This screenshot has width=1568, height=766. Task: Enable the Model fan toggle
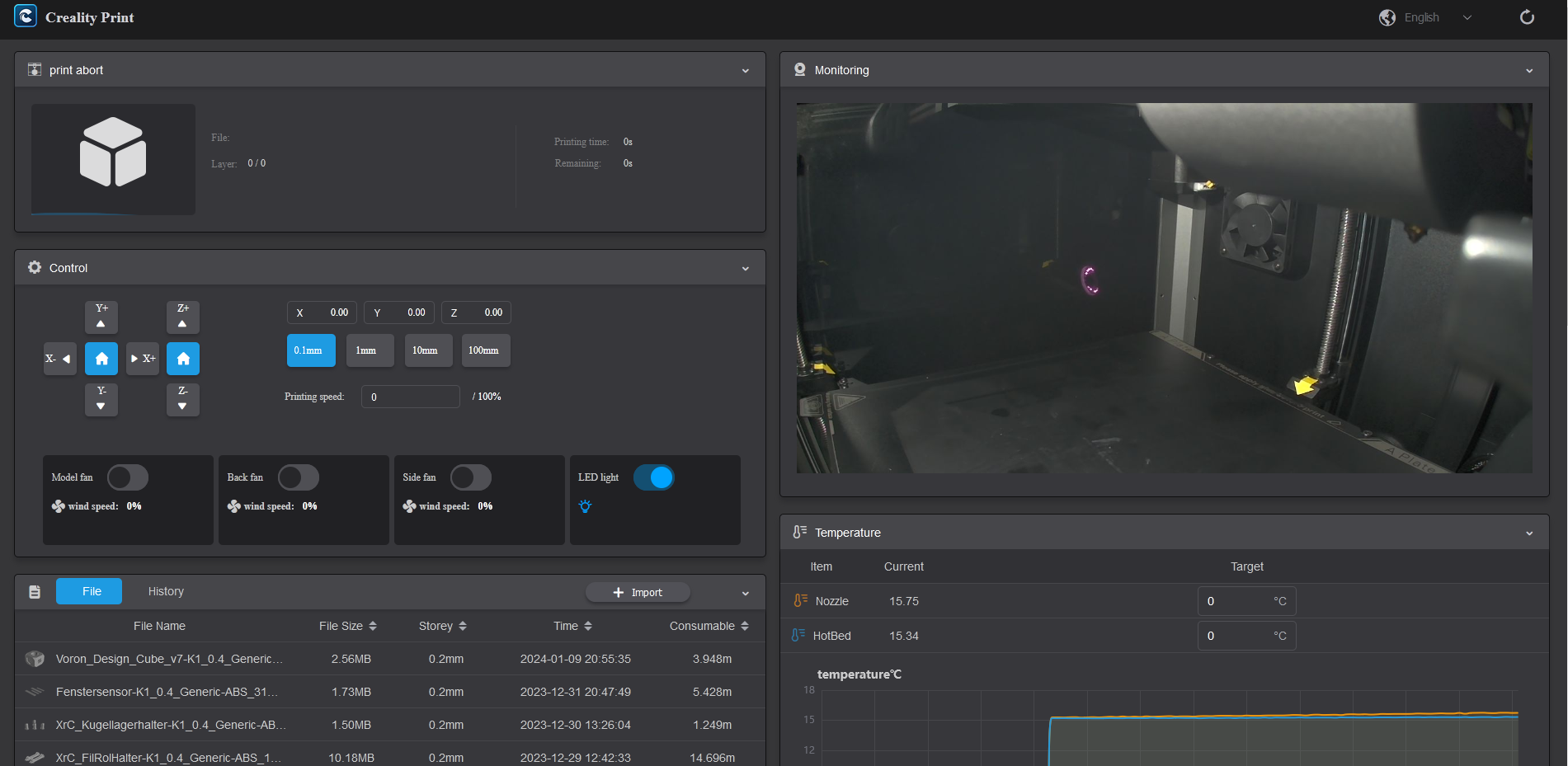(x=128, y=477)
